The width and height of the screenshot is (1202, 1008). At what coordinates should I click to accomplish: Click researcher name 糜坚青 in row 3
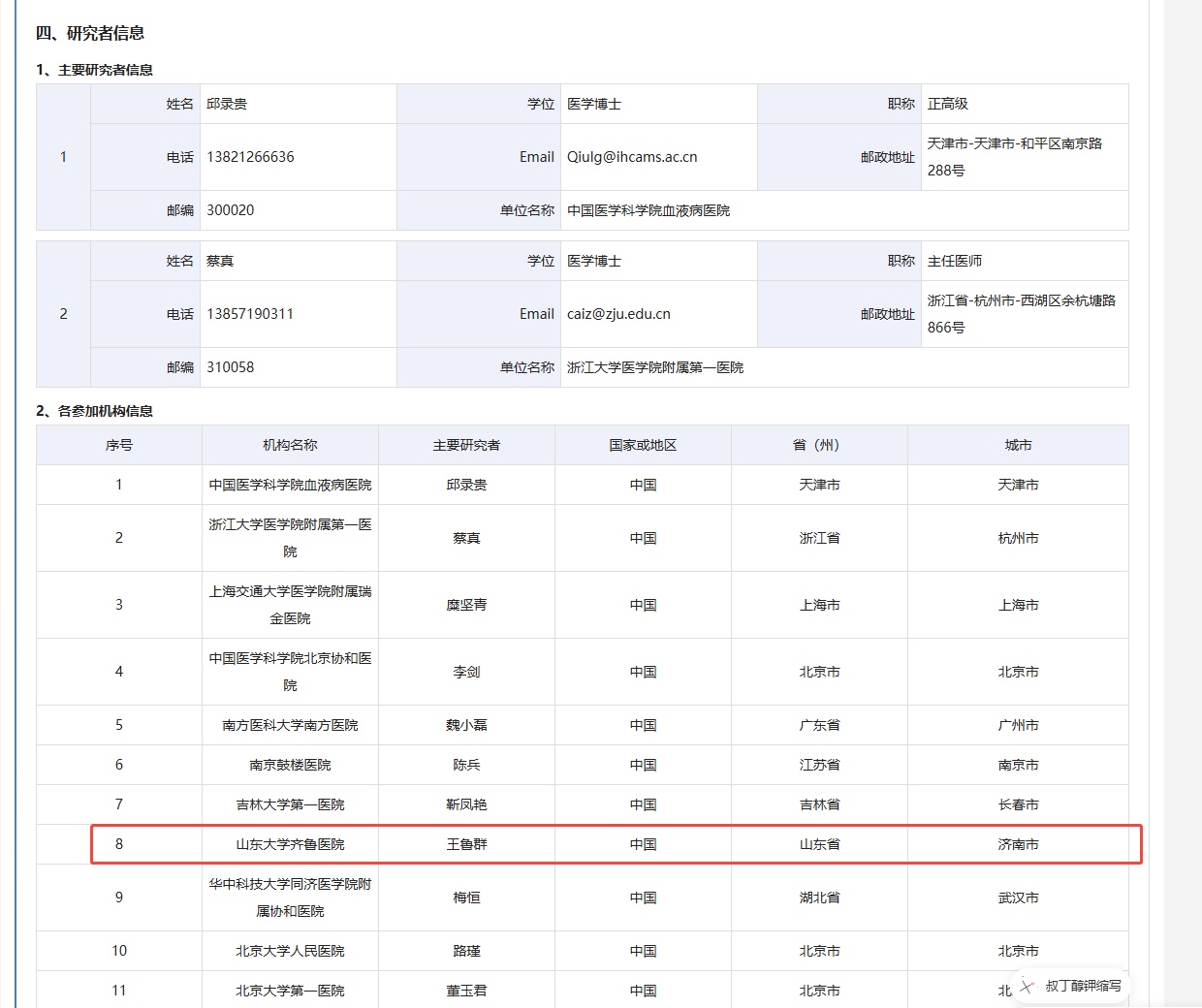(466, 605)
